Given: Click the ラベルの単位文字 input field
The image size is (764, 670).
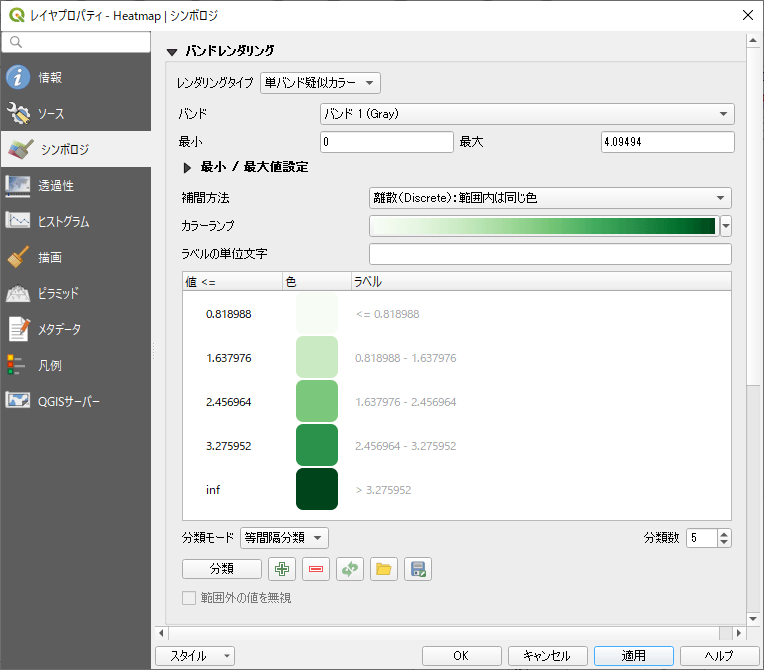Looking at the screenshot, I should pos(550,254).
